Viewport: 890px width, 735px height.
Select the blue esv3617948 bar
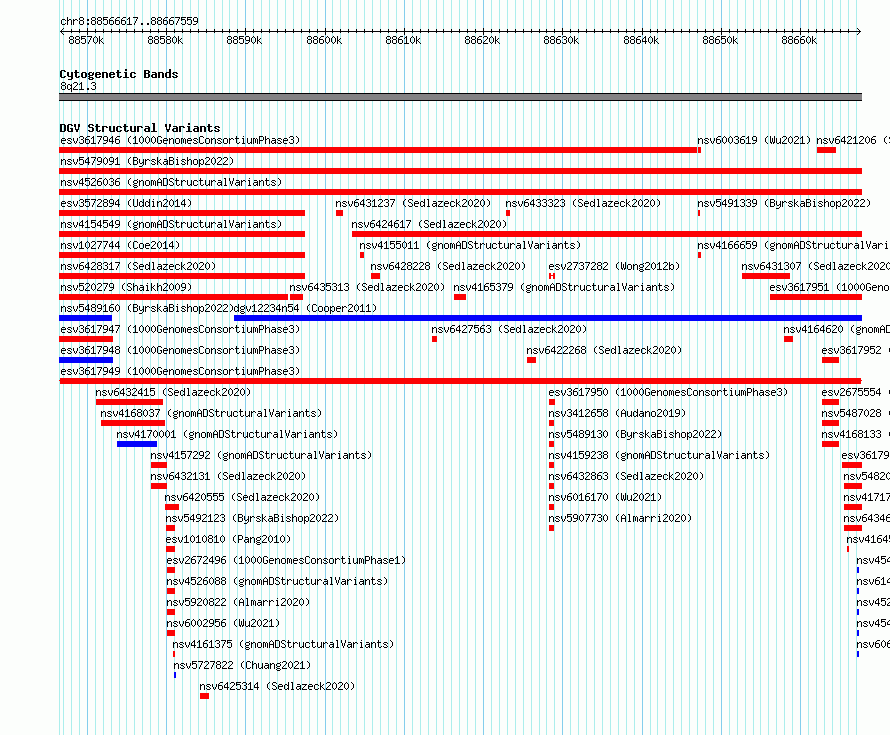click(86, 360)
